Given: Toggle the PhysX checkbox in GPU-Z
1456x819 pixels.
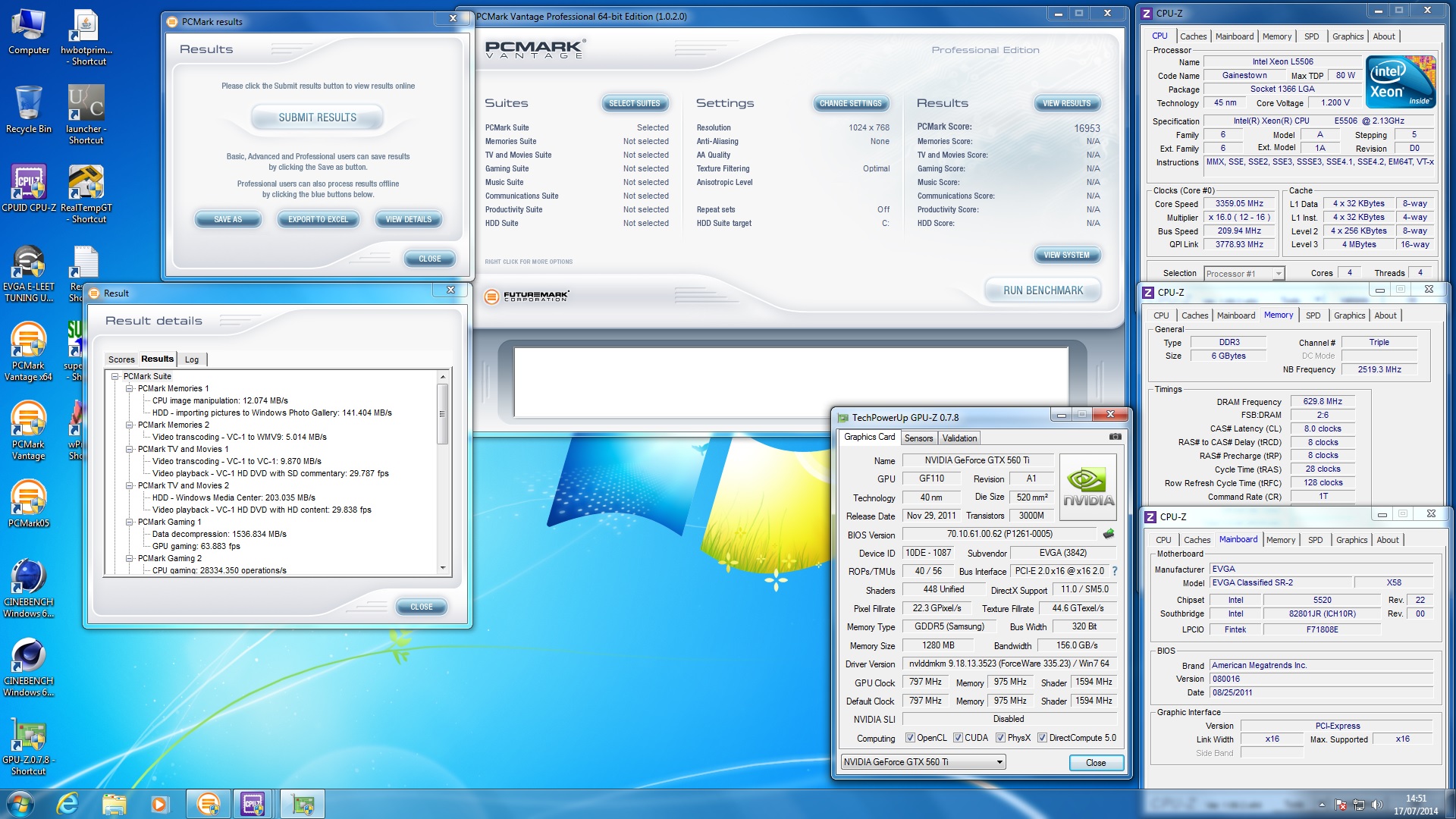Looking at the screenshot, I should coord(1000,737).
